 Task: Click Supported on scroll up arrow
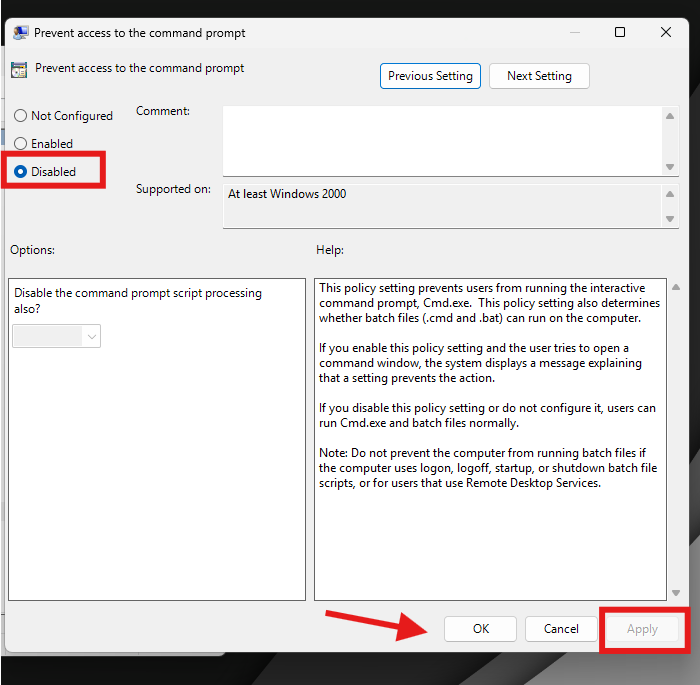click(670, 194)
